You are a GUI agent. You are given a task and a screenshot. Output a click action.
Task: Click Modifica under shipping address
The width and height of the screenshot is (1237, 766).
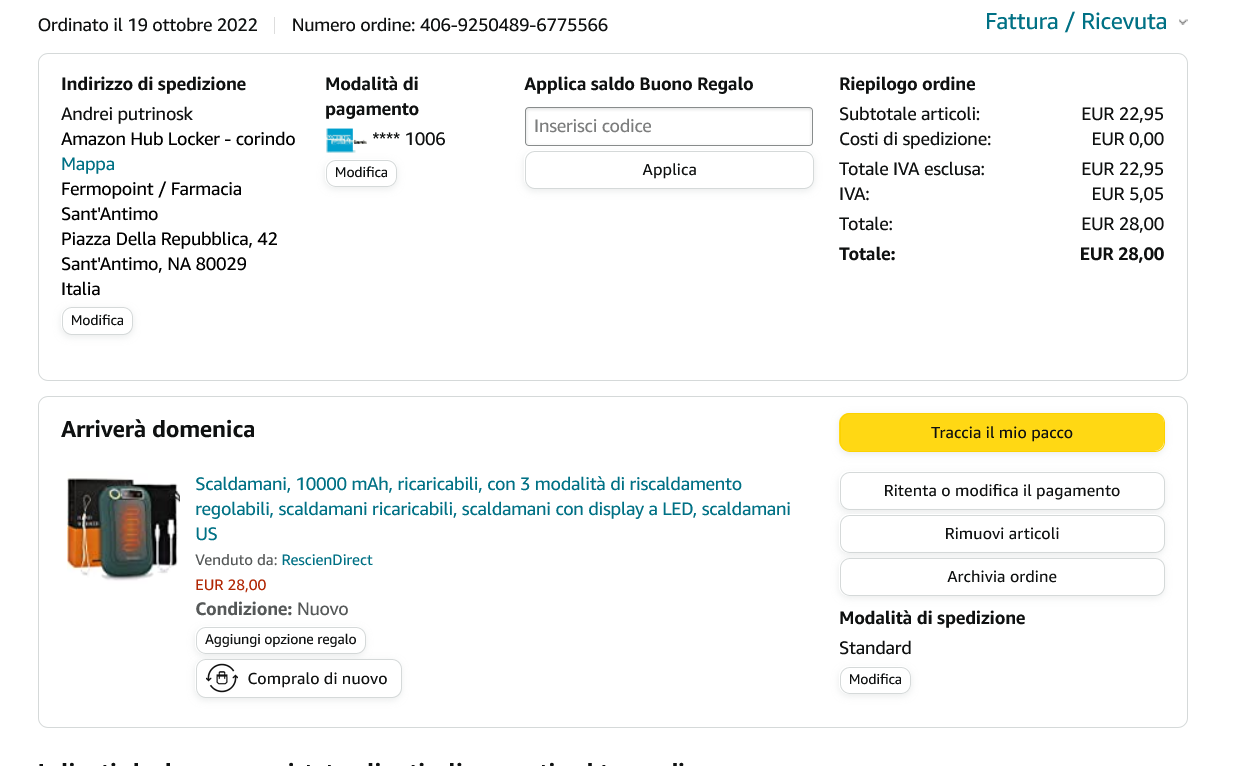(x=97, y=321)
